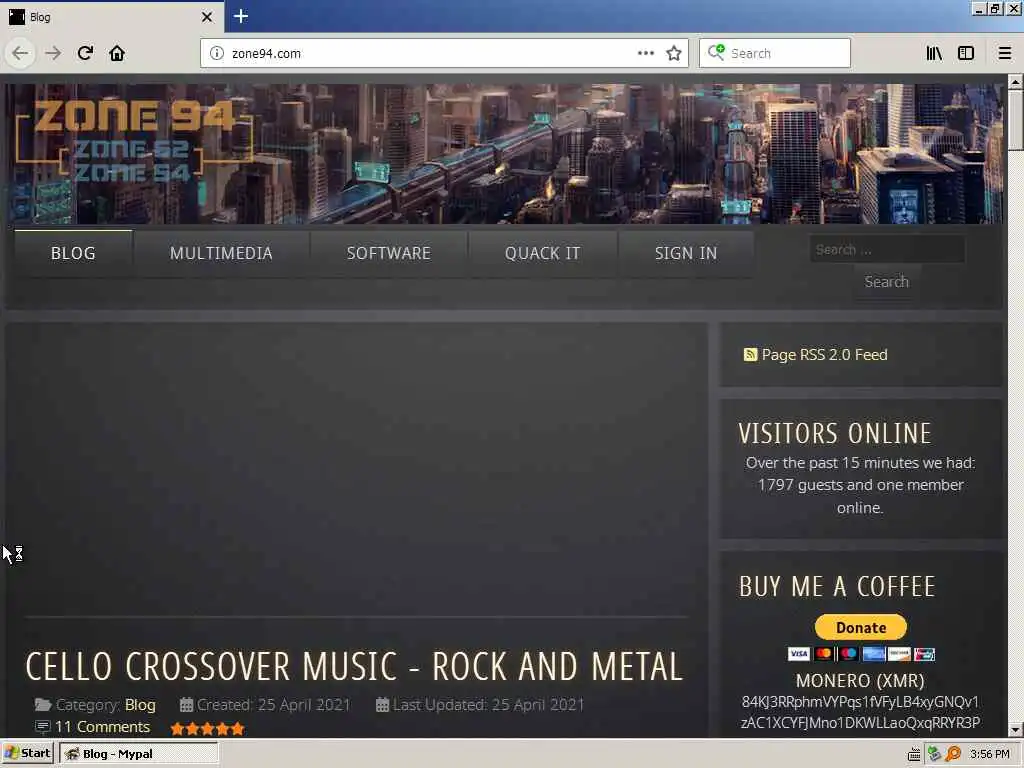Open the SIGN IN navigation item

point(686,253)
